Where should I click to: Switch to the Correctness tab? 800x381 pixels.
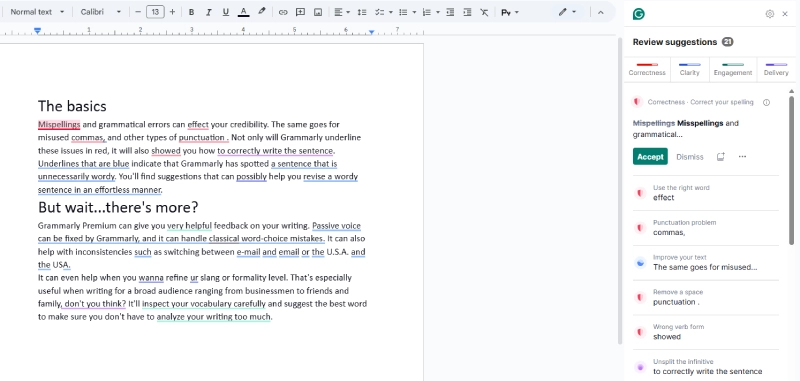coord(647,69)
